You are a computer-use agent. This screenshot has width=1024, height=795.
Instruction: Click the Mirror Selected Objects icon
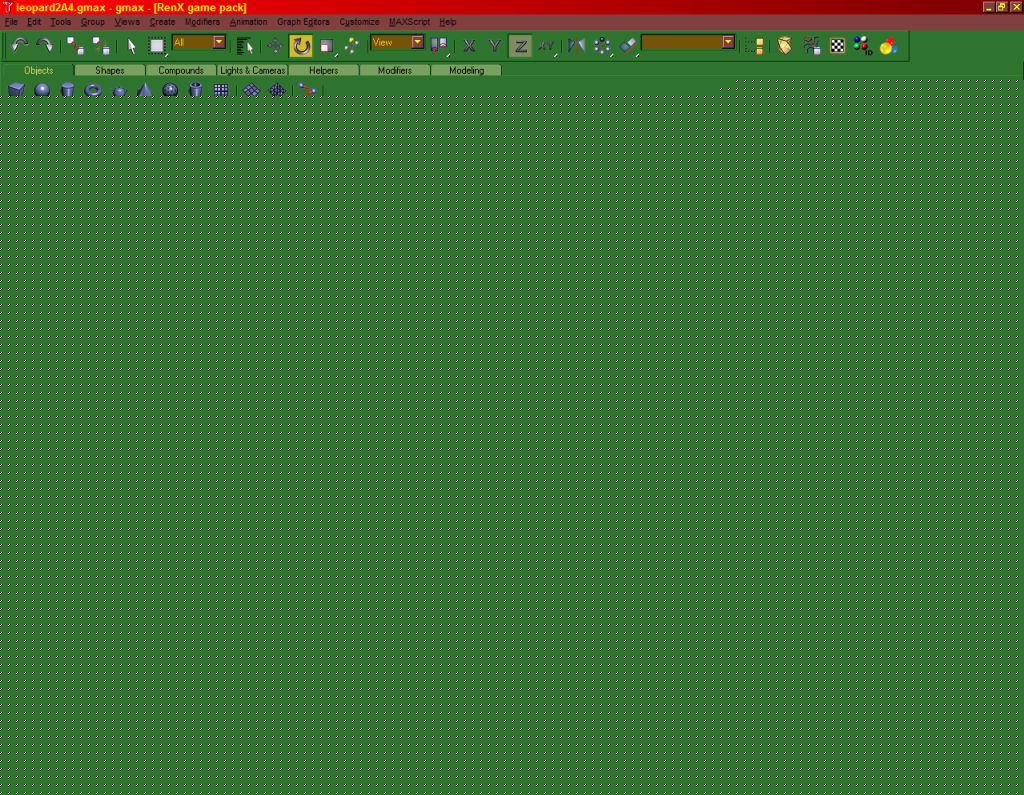[x=576, y=45]
